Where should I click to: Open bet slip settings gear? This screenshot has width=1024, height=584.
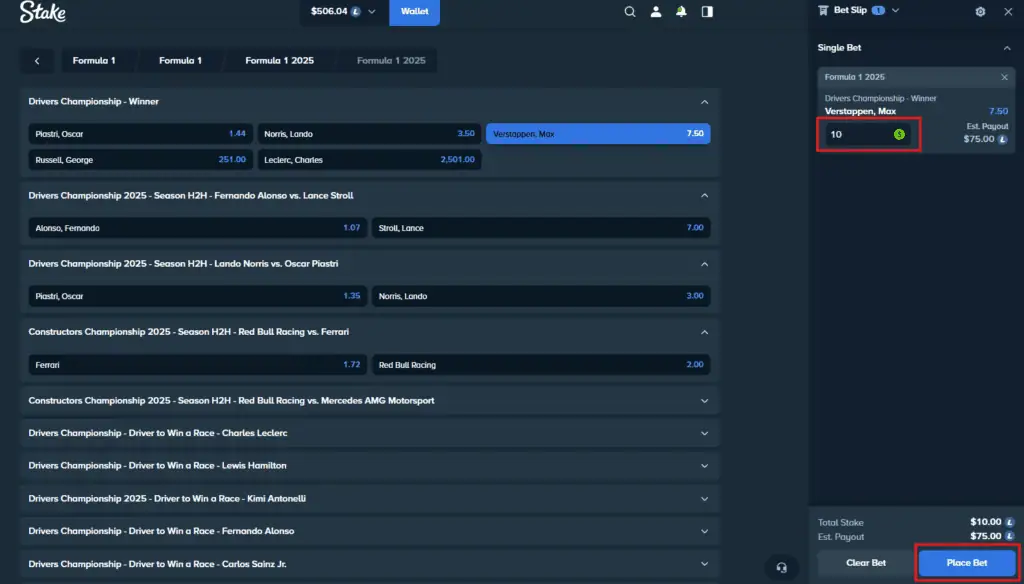[980, 12]
